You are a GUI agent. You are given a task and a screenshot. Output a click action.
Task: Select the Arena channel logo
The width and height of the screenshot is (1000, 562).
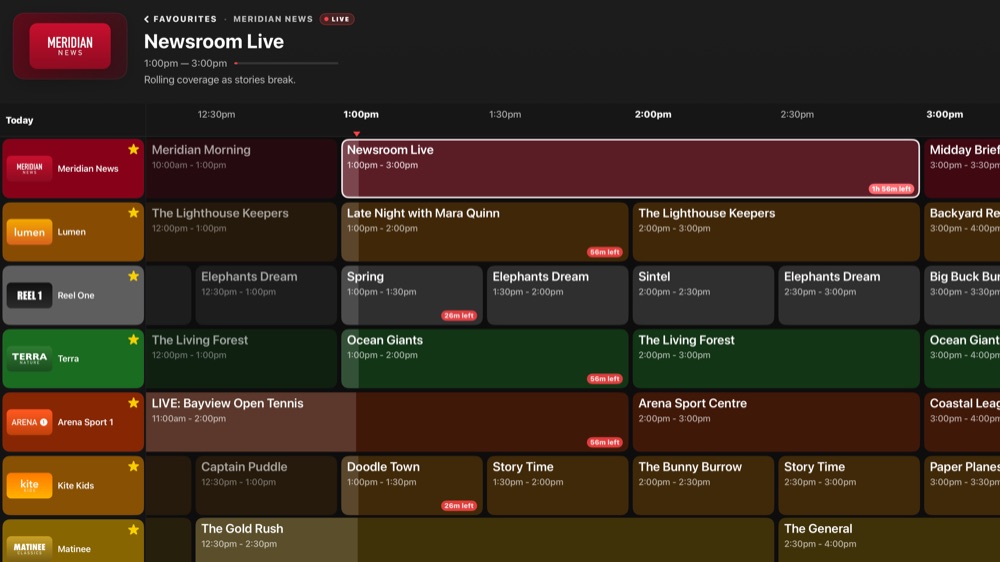(29, 422)
